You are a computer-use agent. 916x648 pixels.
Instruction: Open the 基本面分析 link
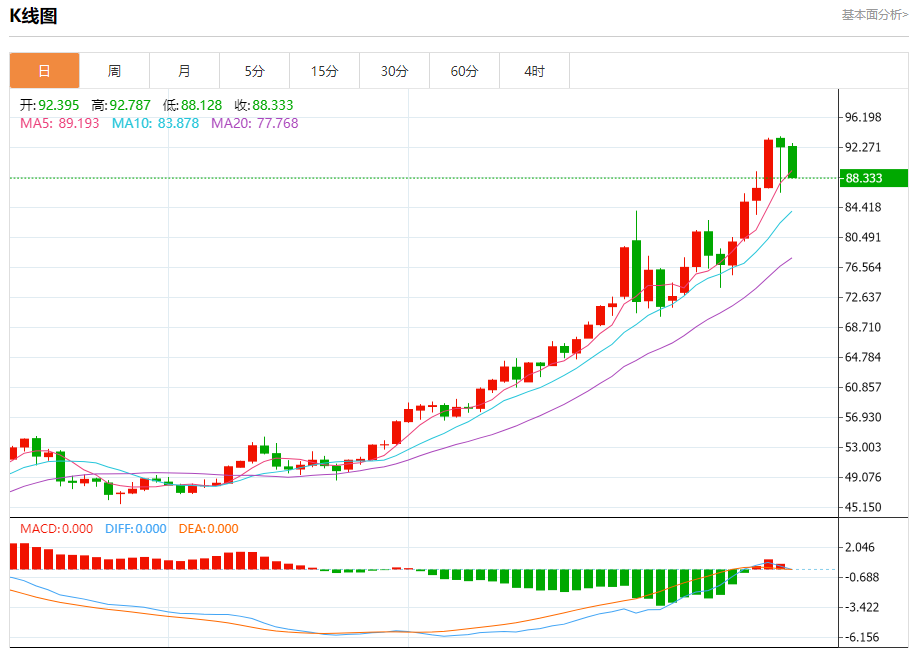874,15
